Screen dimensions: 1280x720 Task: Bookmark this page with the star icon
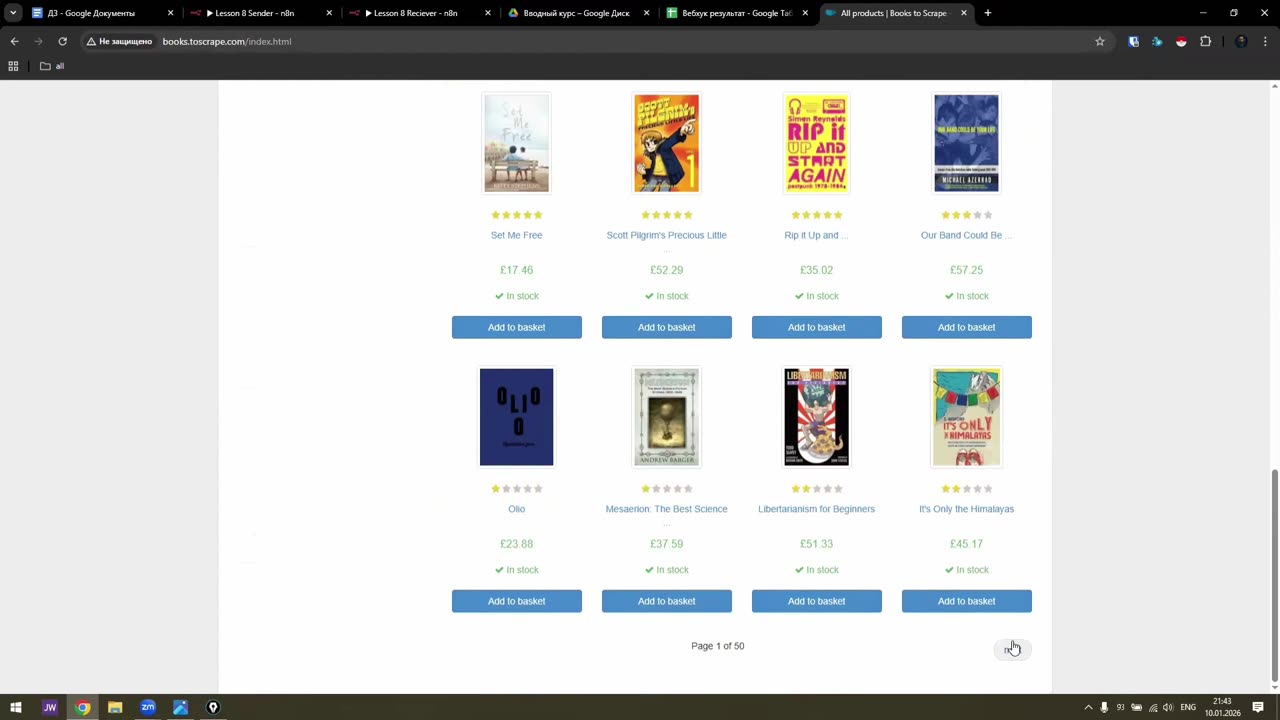tap(1100, 41)
